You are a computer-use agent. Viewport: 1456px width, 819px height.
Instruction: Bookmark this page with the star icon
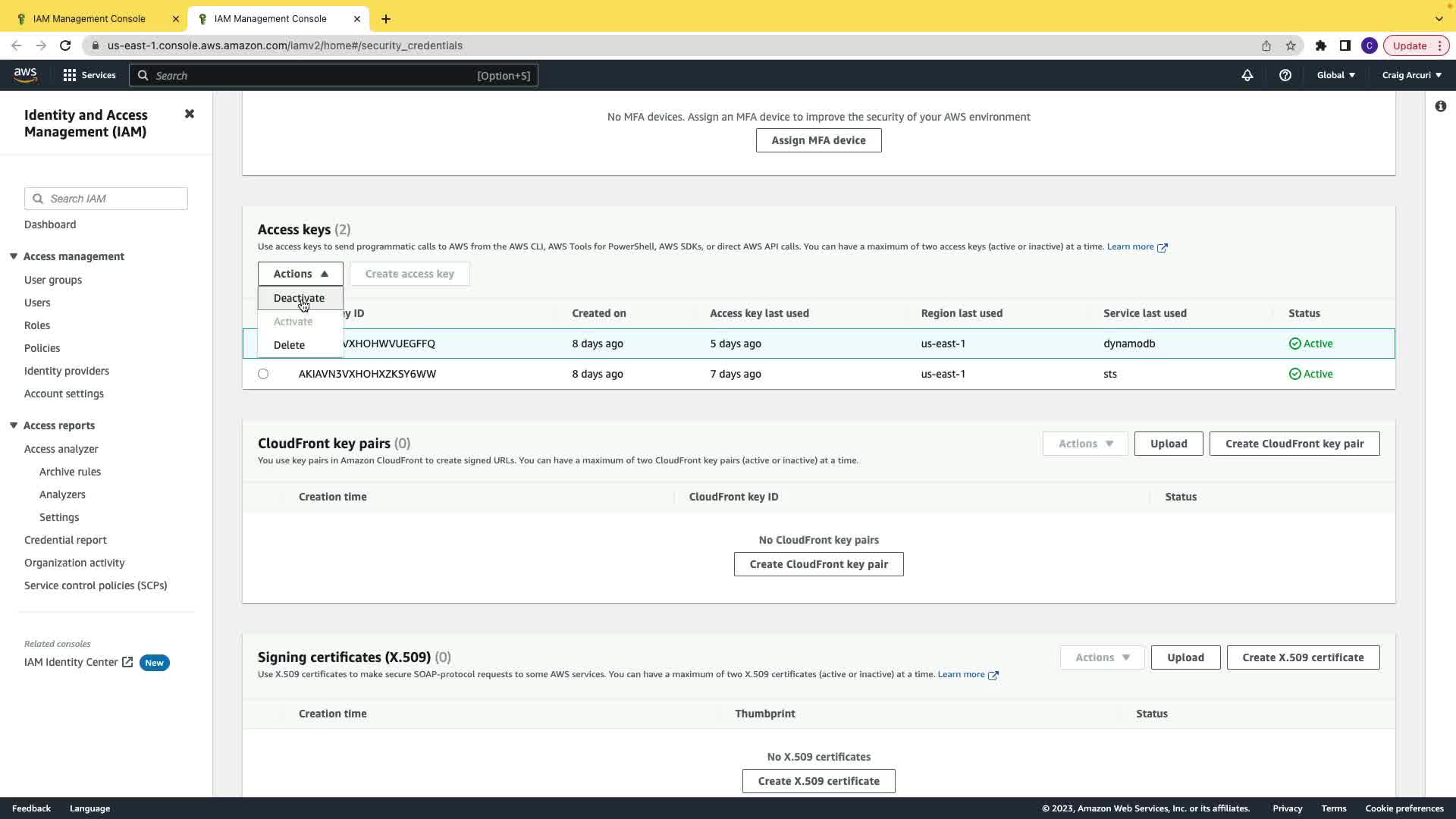1291,45
